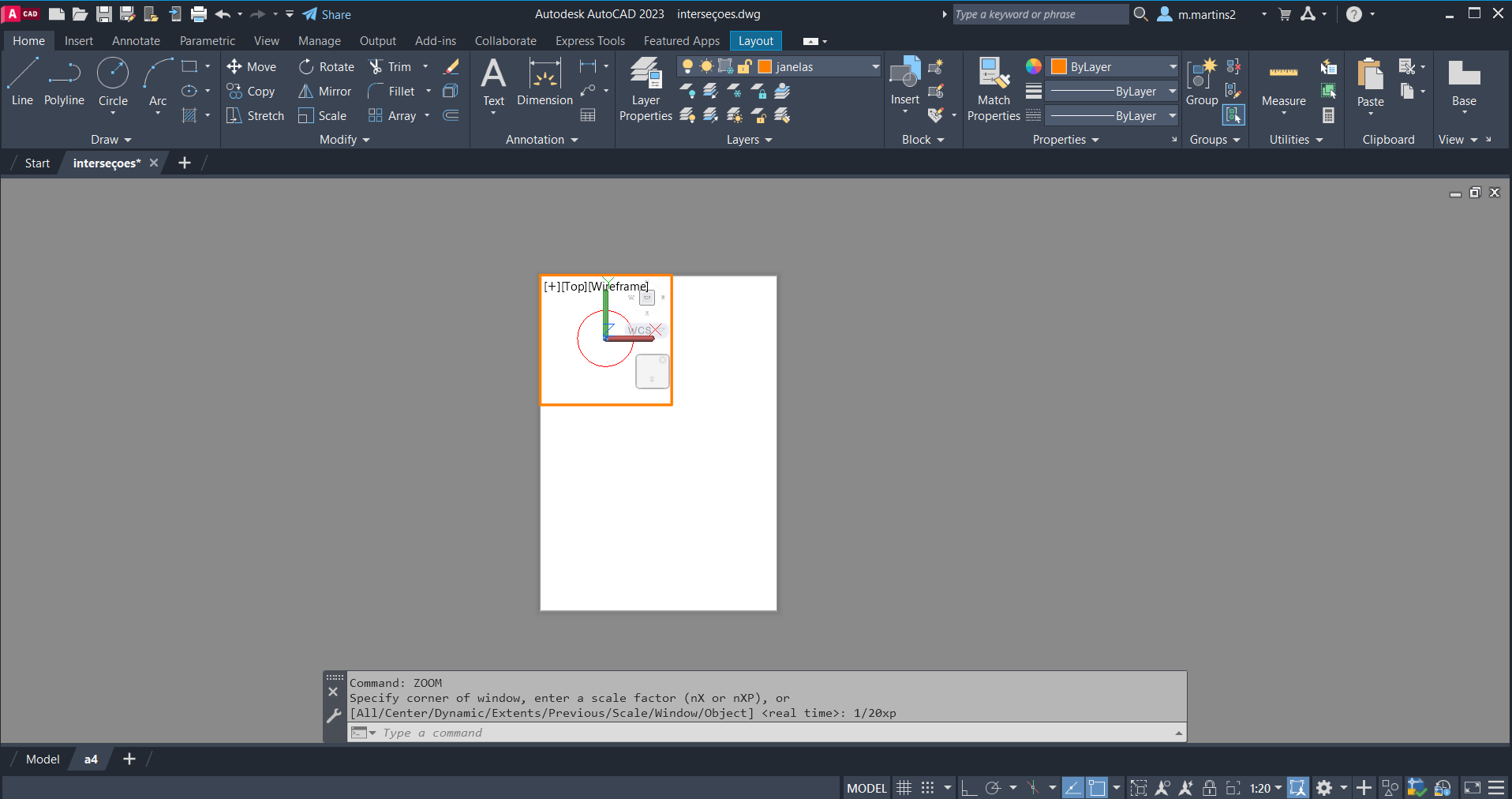Open the janelas layer dropdown

pos(875,67)
